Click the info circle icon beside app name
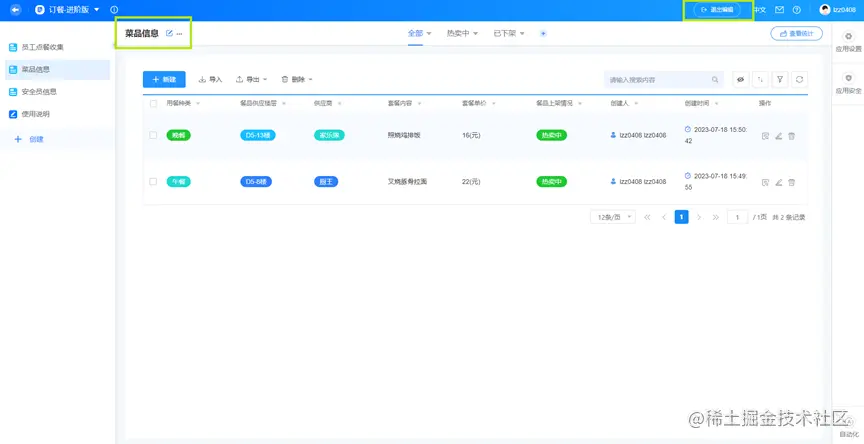 pyautogui.click(x=114, y=10)
